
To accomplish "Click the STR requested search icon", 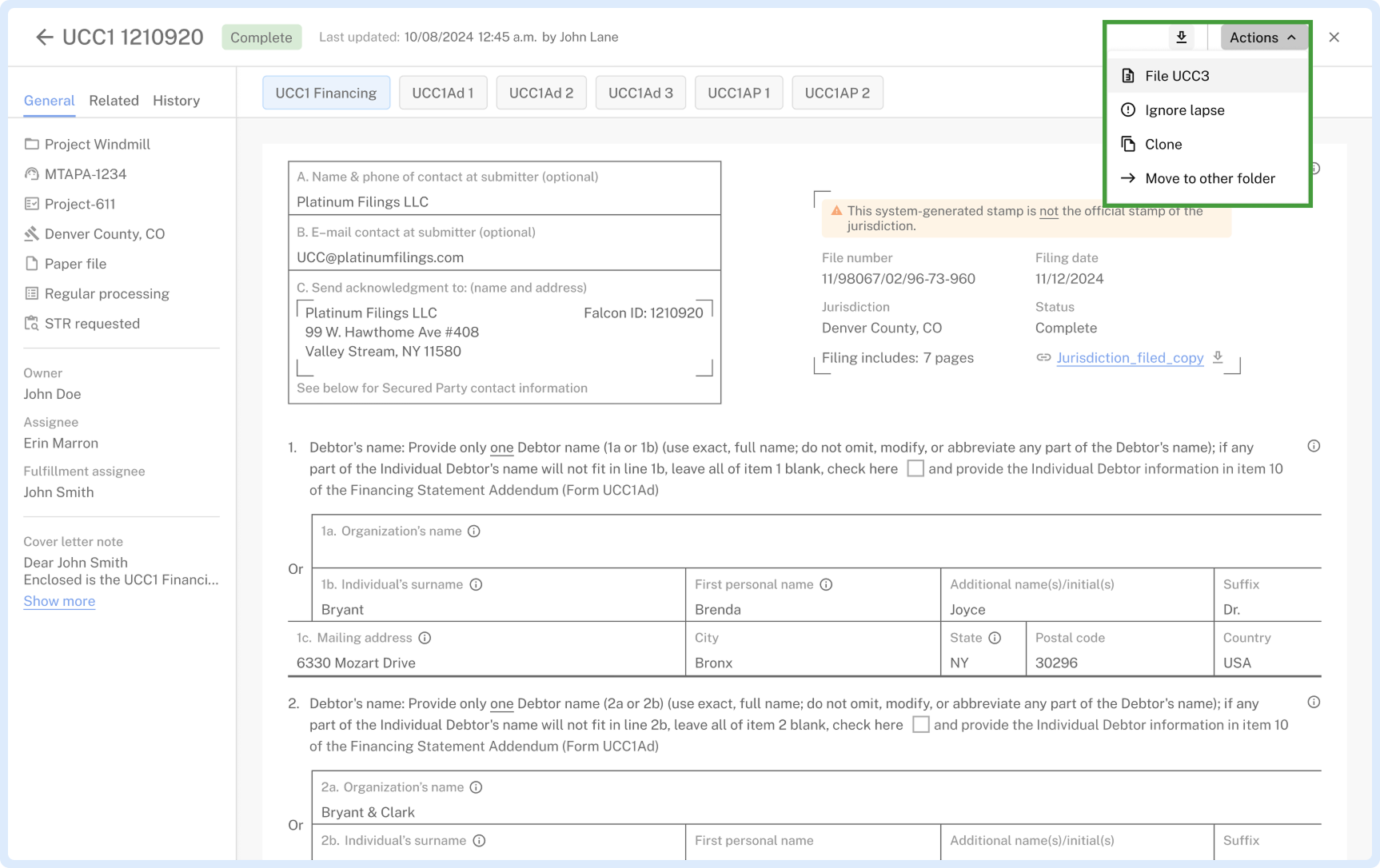I will [x=31, y=324].
